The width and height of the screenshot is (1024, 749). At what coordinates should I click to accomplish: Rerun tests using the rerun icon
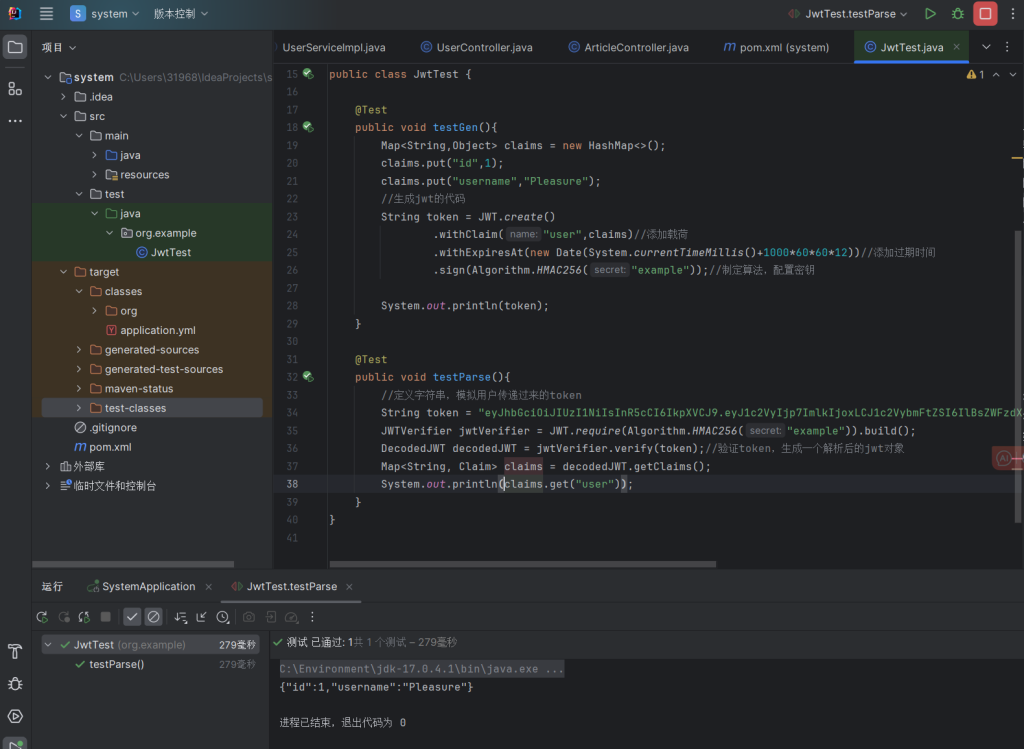click(x=42, y=617)
